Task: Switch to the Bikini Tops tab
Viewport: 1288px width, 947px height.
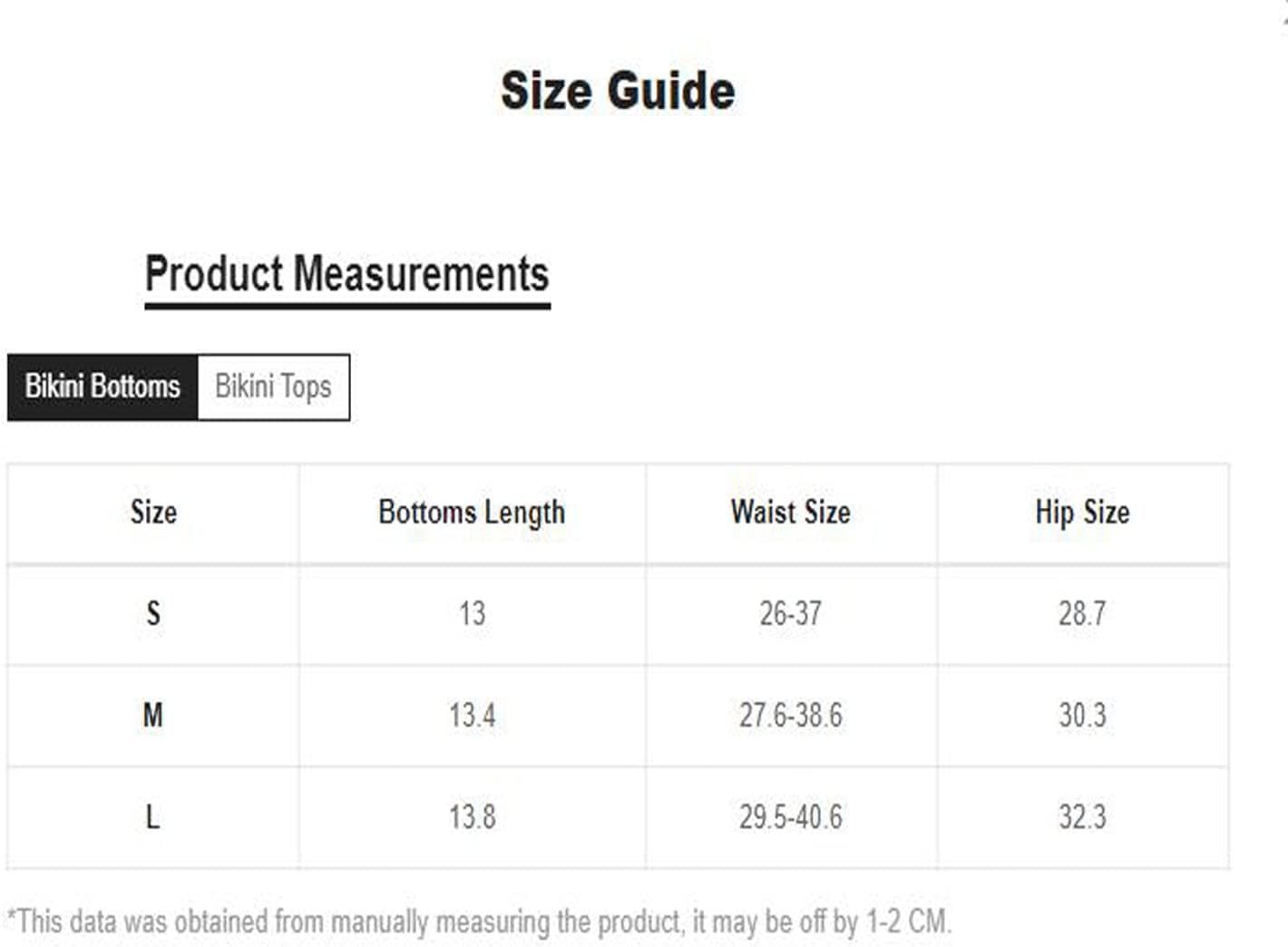Action: point(273,387)
